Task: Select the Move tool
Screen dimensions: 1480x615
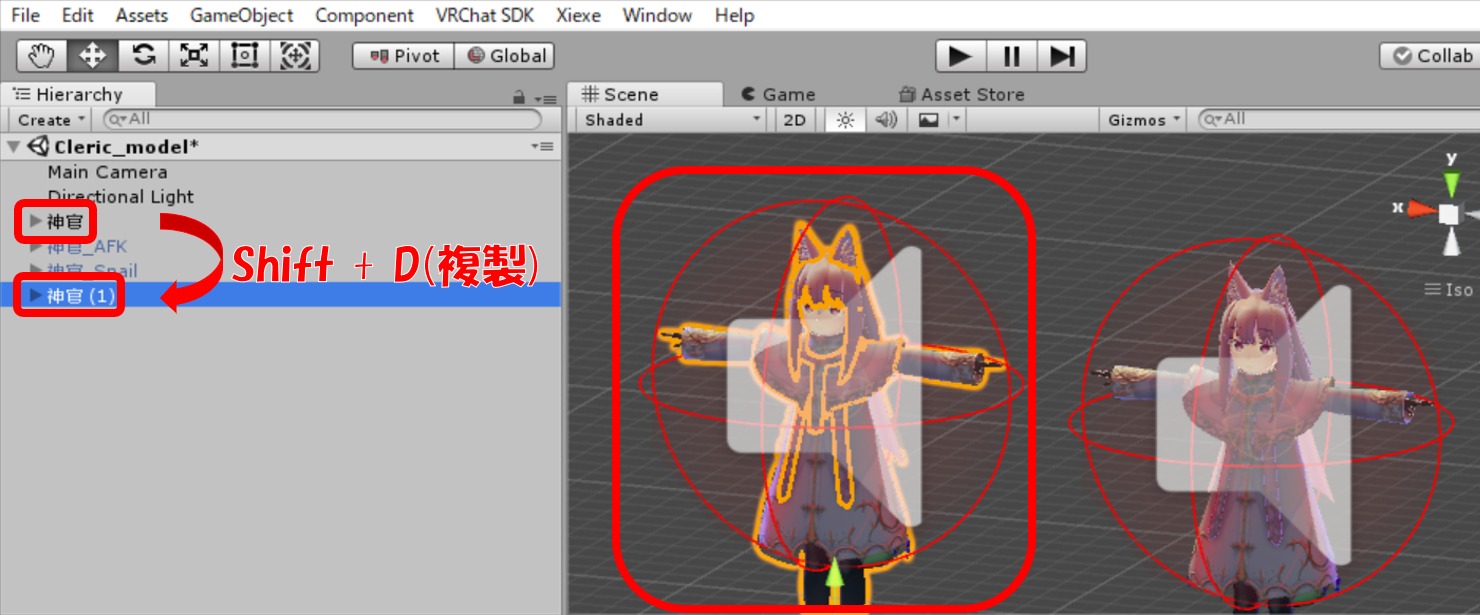Action: (x=92, y=56)
